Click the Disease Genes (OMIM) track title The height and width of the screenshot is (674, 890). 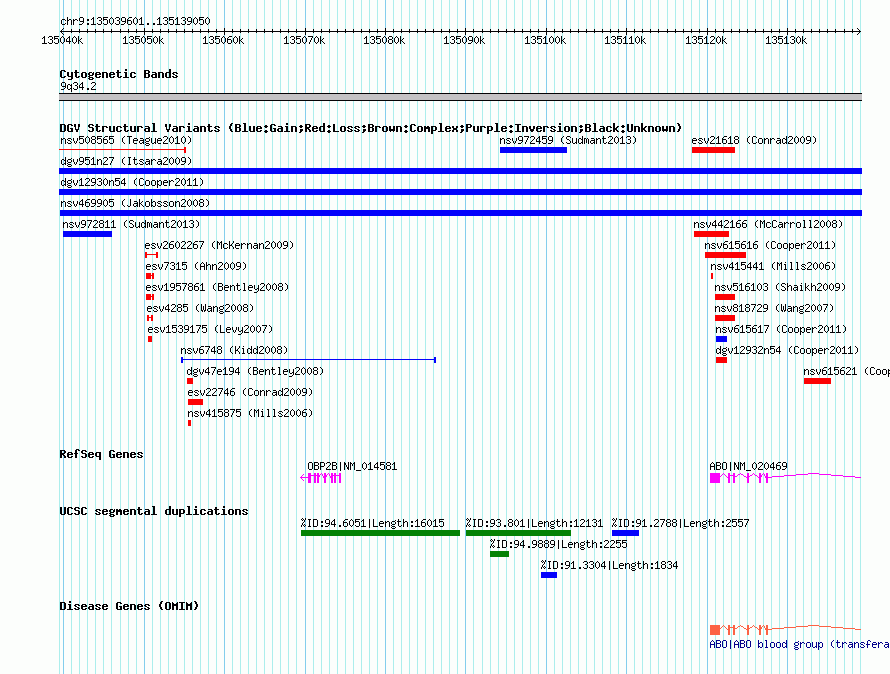pos(129,606)
